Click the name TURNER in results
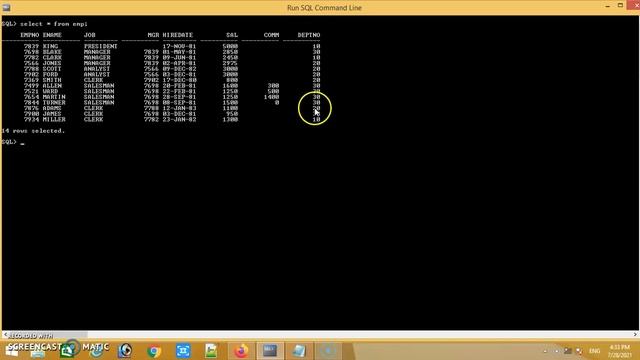 (54, 103)
